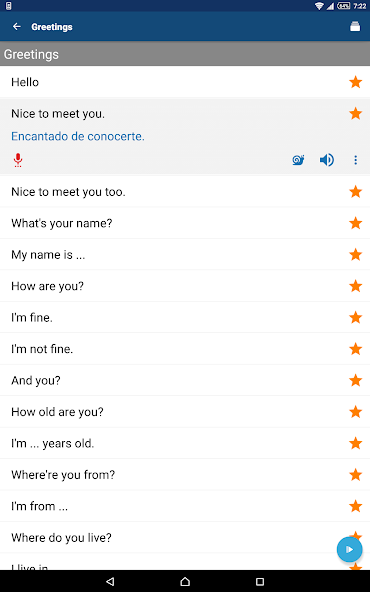The width and height of the screenshot is (370, 592).
Task: Toggle the star beside How are you?
Action: [355, 286]
